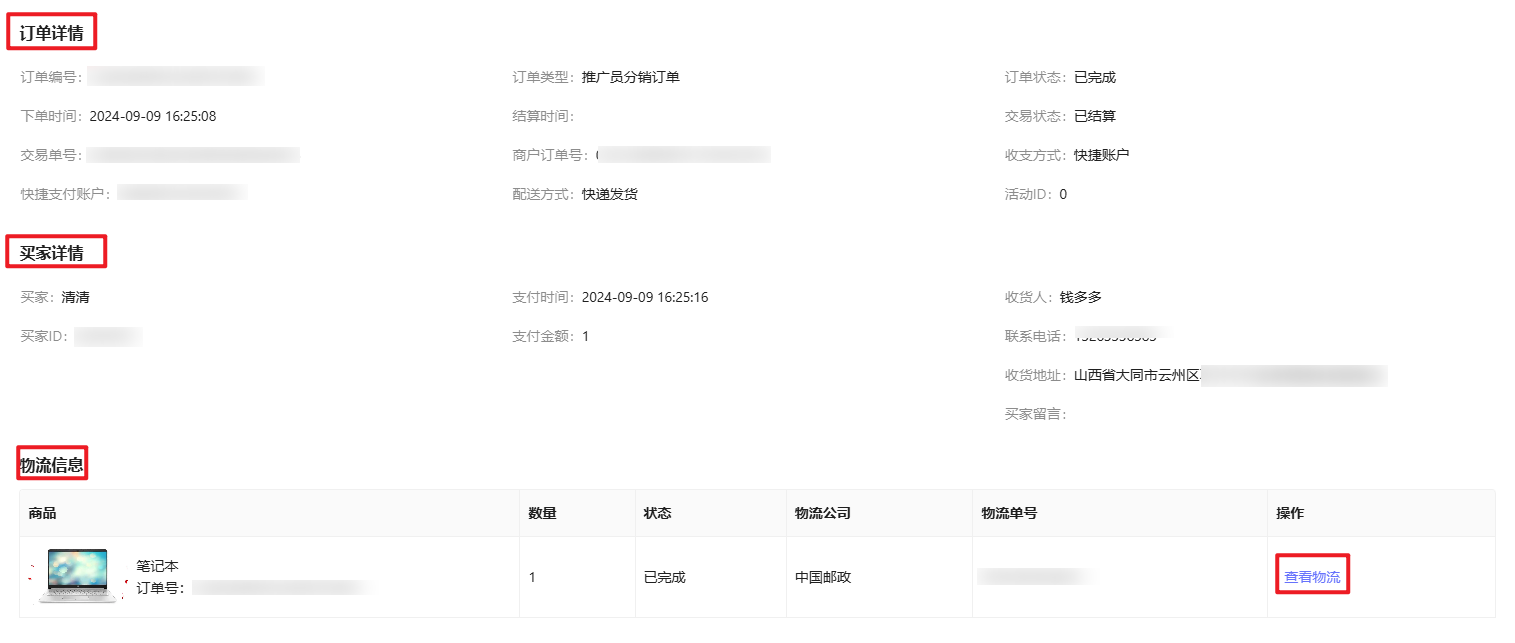This screenshot has height=643, width=1515.
Task: Click the 笔记本 product name
Action: pyautogui.click(x=157, y=566)
